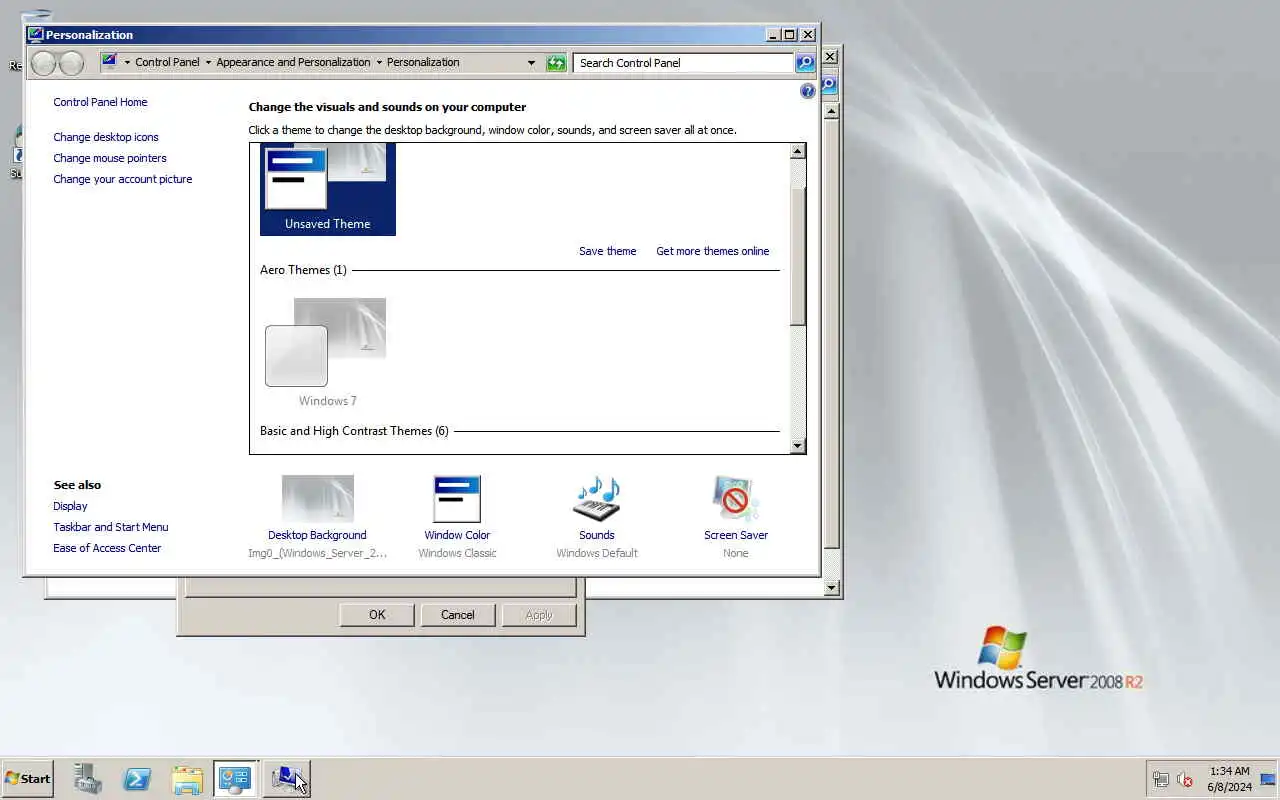
Task: Open Server Manager from taskbar
Action: pos(88,778)
